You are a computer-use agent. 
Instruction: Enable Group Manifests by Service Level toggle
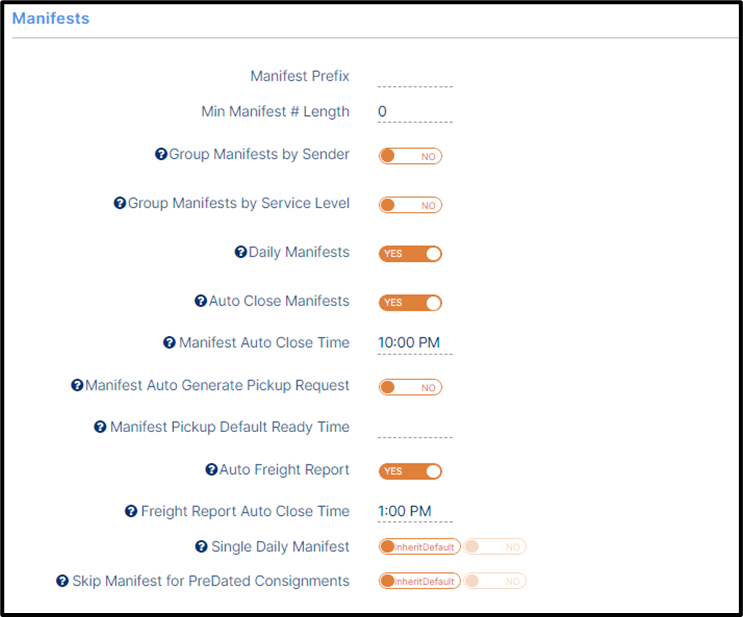pyautogui.click(x=410, y=205)
